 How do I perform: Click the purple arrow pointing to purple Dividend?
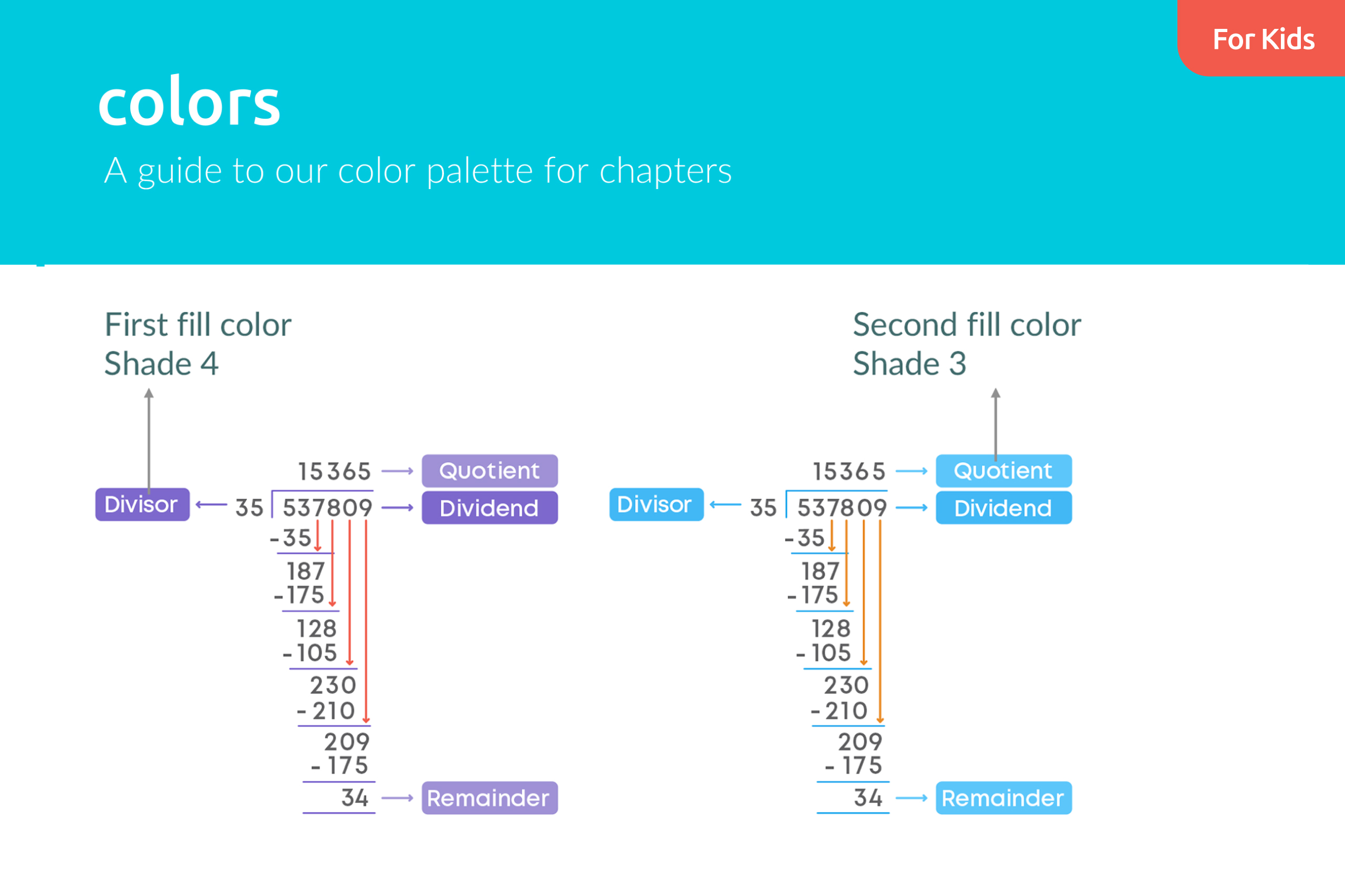pyautogui.click(x=397, y=507)
